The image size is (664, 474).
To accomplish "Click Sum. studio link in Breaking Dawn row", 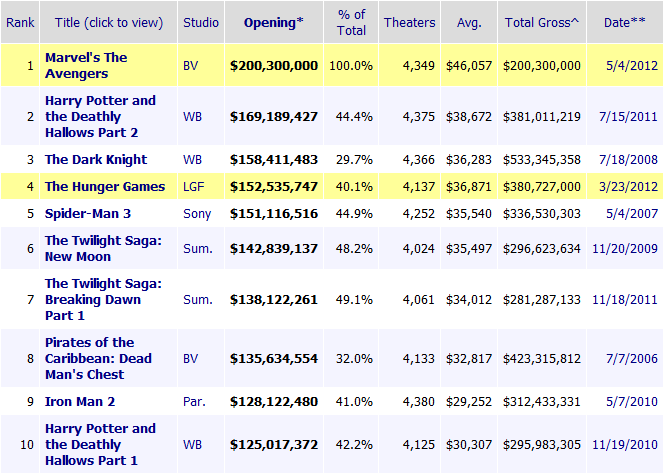I will pos(198,299).
